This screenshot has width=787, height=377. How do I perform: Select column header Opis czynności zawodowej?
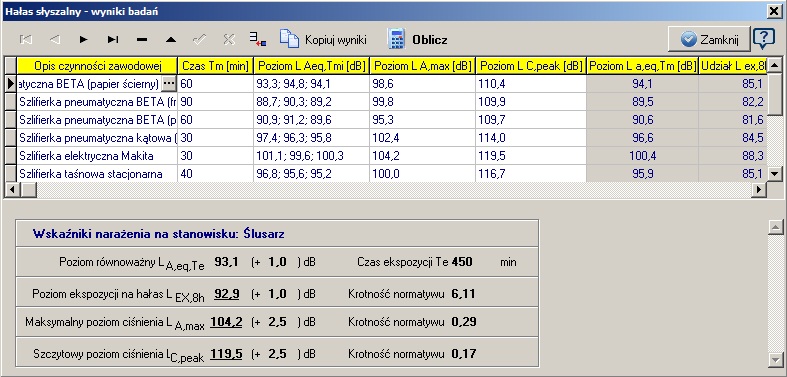97,66
